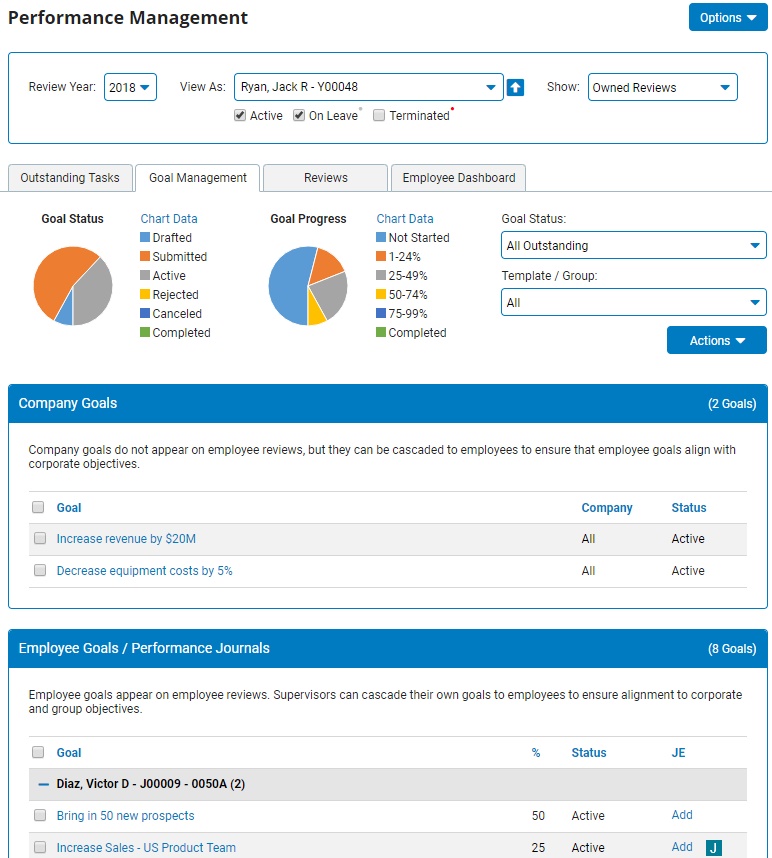772x858 pixels.
Task: Open the Increase Sales - US Product Team goal
Action: [x=146, y=848]
